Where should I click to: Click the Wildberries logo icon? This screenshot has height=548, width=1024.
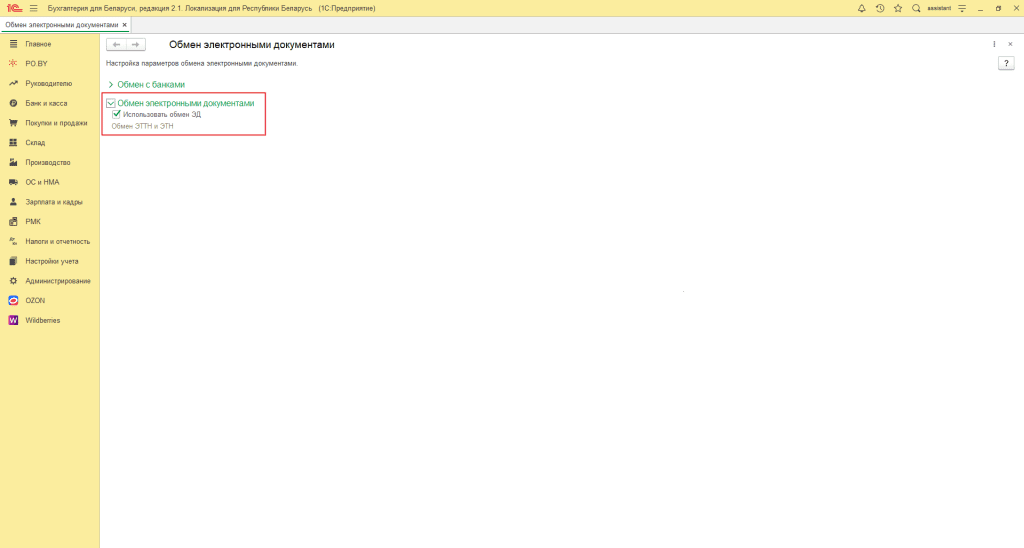13,320
